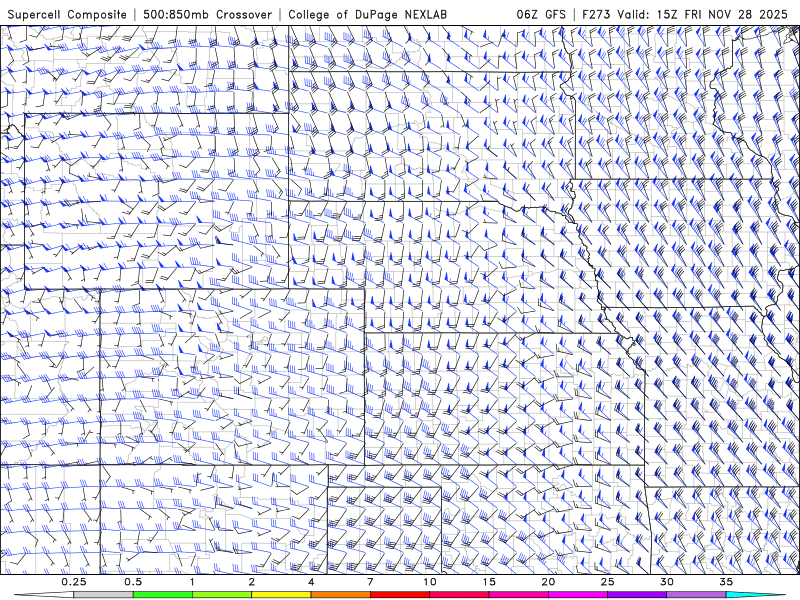Click the scale label 1
The height and width of the screenshot is (600, 800).
click(192, 582)
